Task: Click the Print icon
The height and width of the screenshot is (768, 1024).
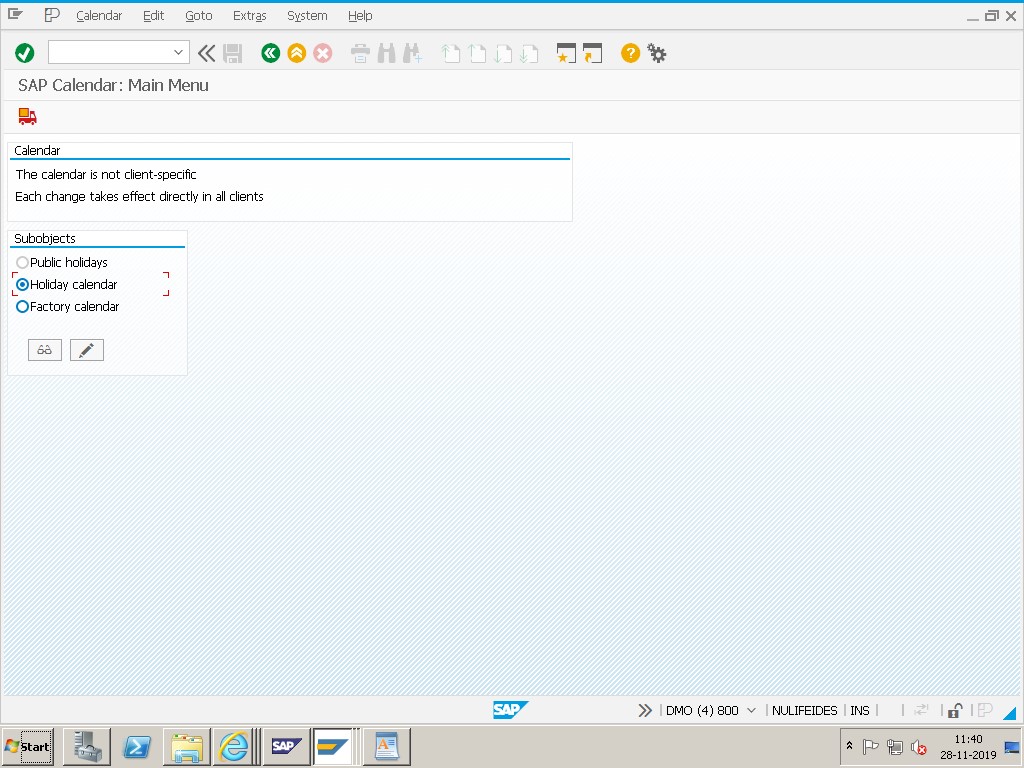Action: [360, 53]
